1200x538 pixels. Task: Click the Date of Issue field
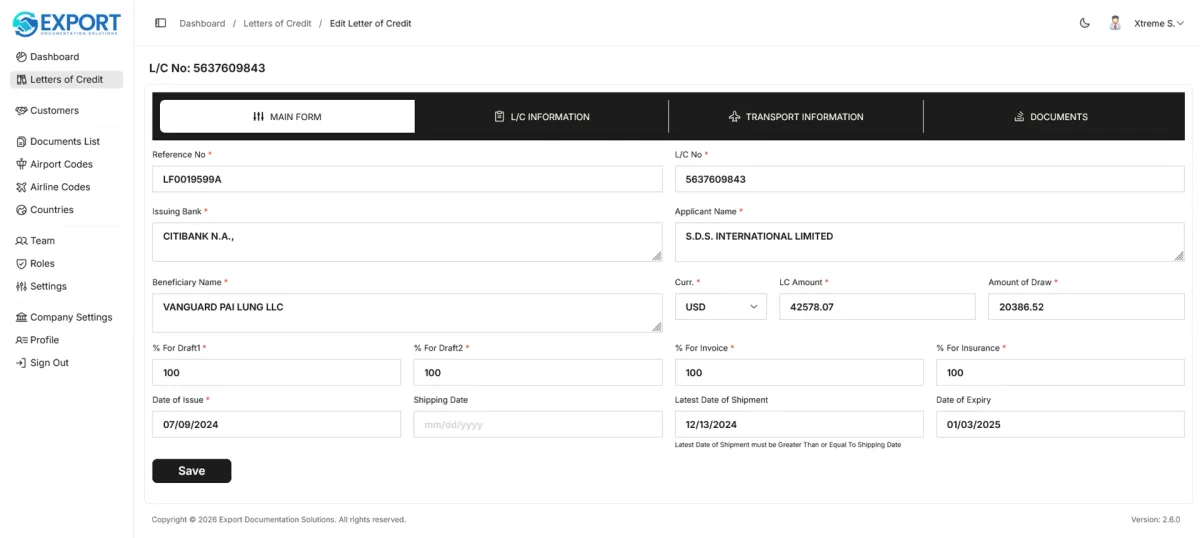click(x=276, y=424)
